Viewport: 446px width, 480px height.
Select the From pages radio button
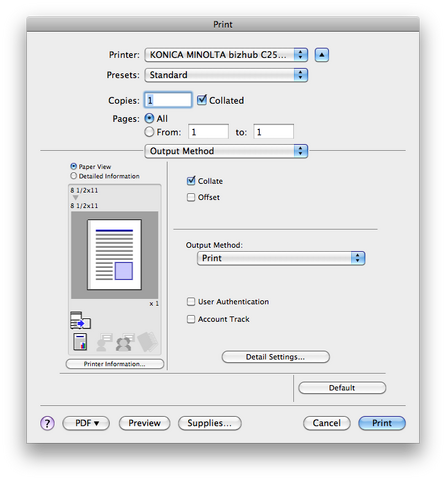(x=149, y=132)
